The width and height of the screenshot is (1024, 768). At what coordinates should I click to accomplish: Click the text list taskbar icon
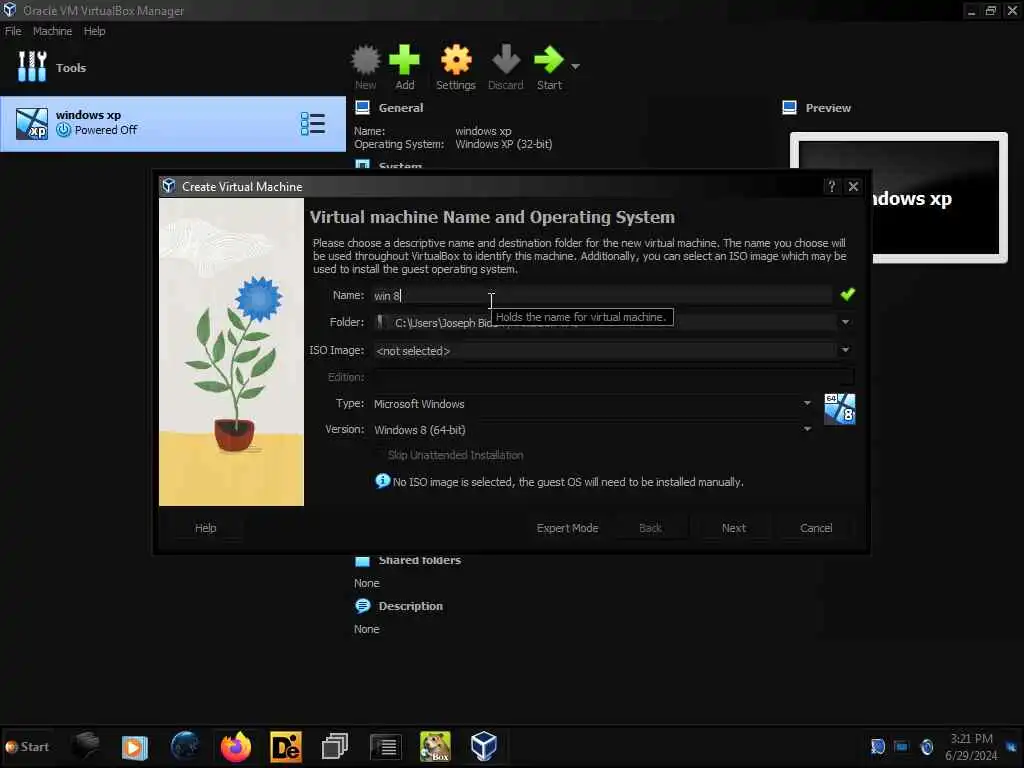click(385, 746)
